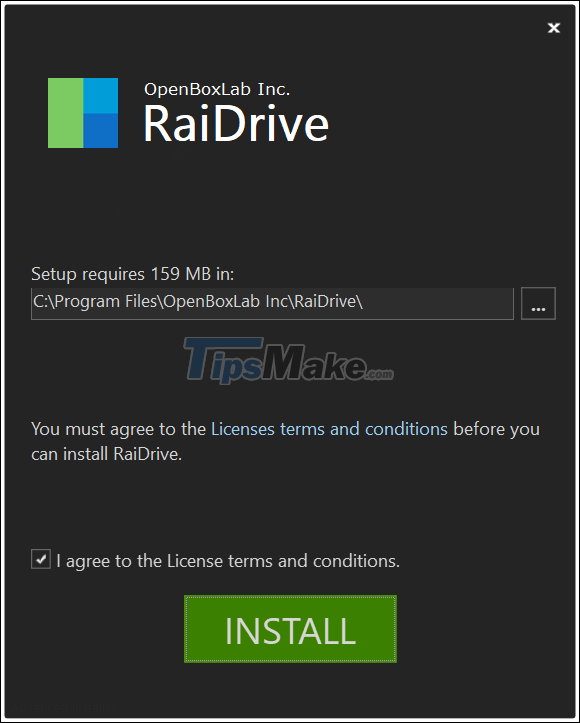Screen dimensions: 580x723
Task: Click the green INSTALL button
Action: [x=290, y=629]
